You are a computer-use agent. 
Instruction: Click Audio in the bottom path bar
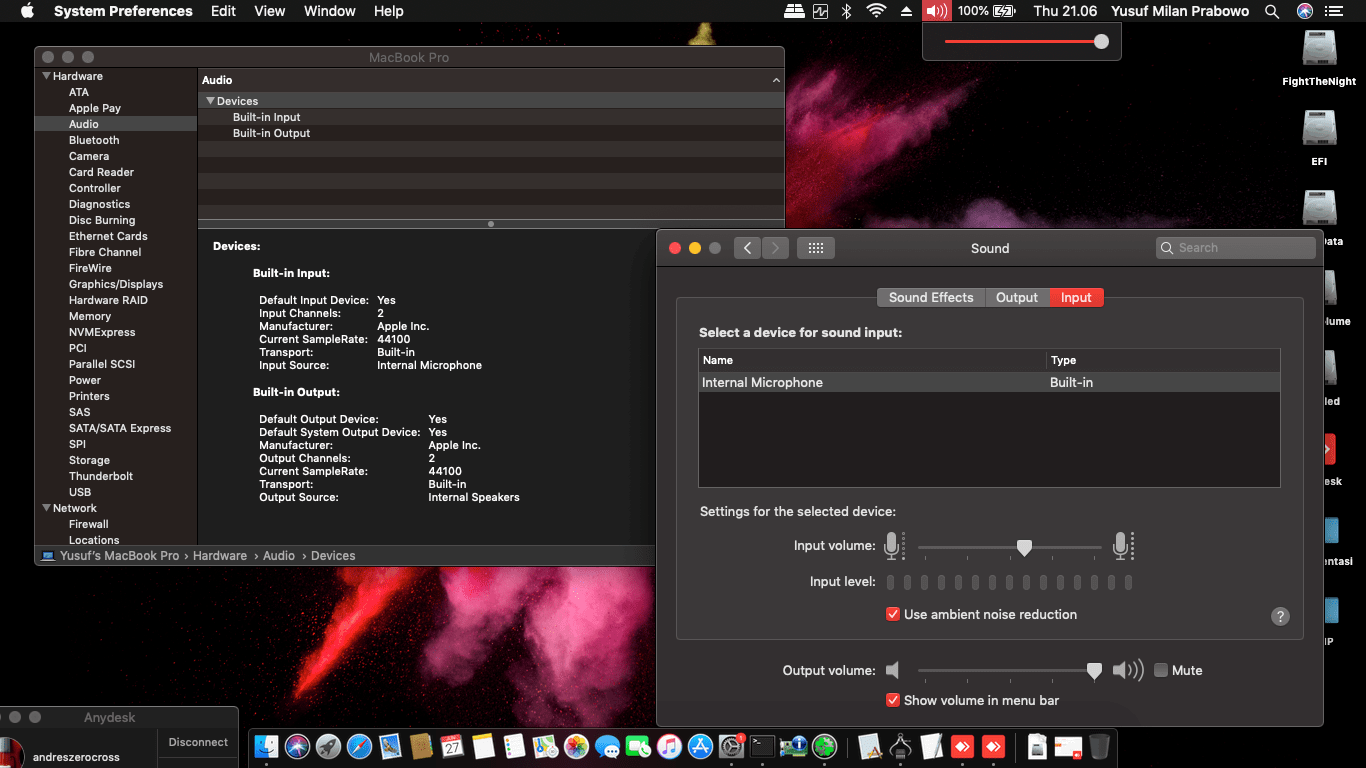point(279,556)
